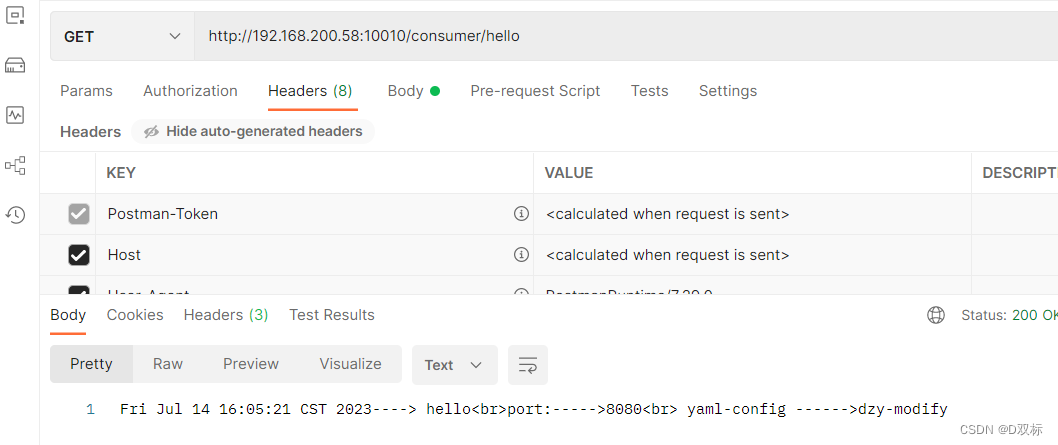1058x445 pixels.
Task: Select the Pretty view button
Action: pyautogui.click(x=91, y=364)
